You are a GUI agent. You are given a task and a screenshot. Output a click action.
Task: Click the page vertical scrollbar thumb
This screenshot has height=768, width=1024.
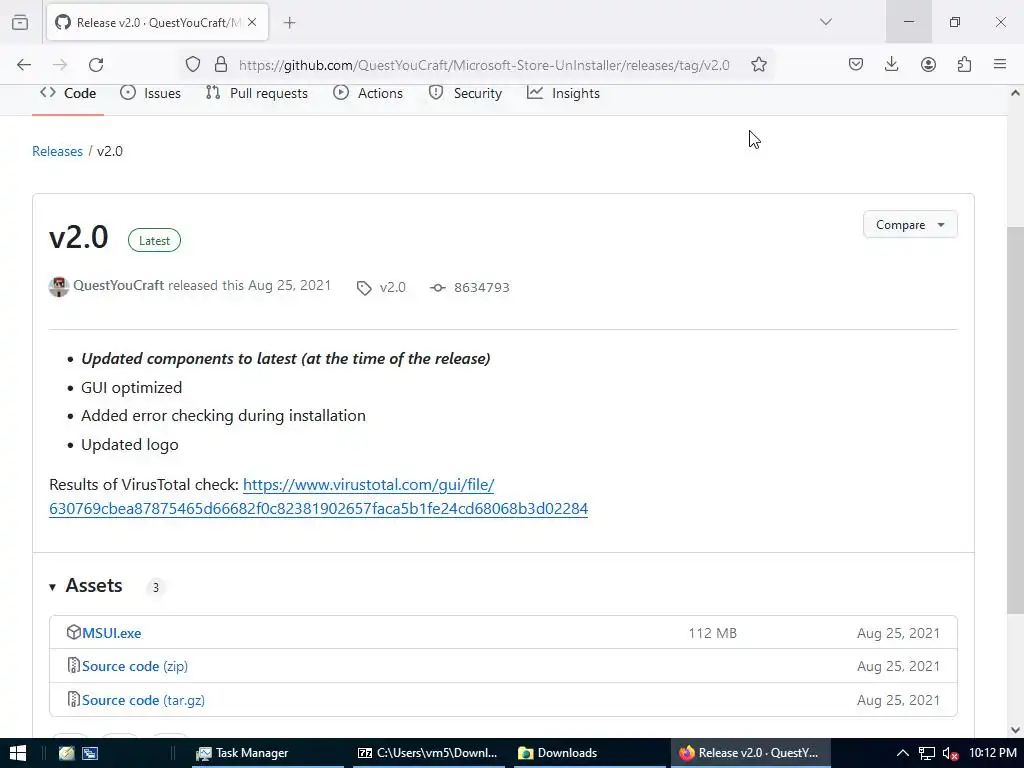point(1015,420)
